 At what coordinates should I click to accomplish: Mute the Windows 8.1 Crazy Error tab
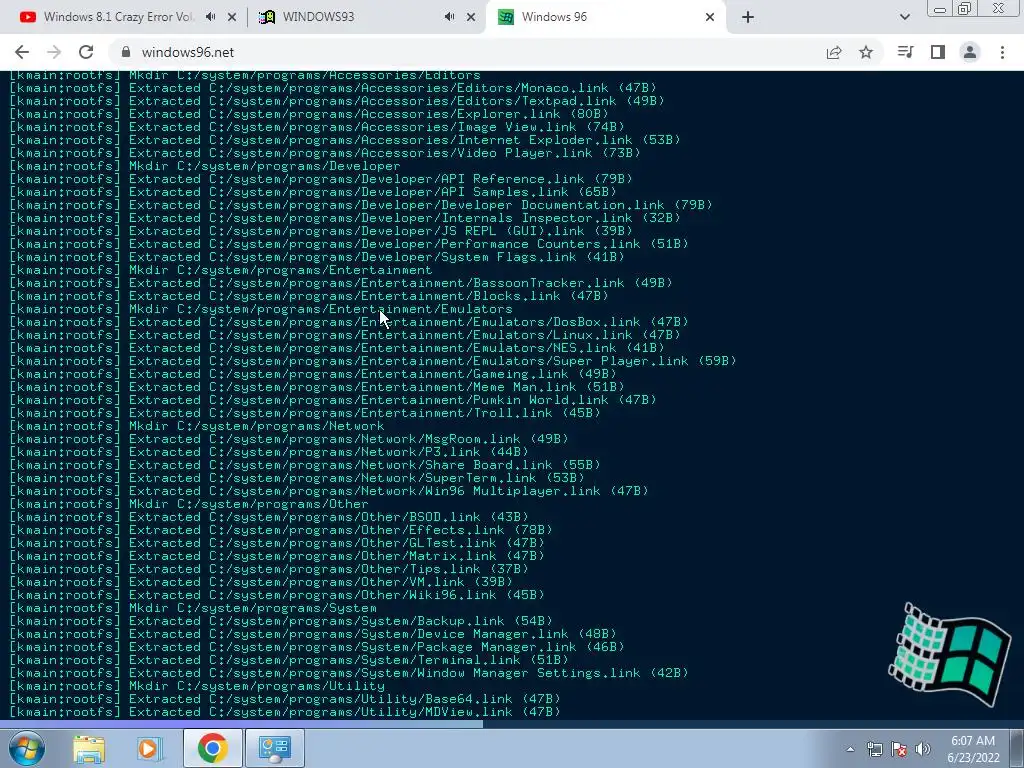210,17
